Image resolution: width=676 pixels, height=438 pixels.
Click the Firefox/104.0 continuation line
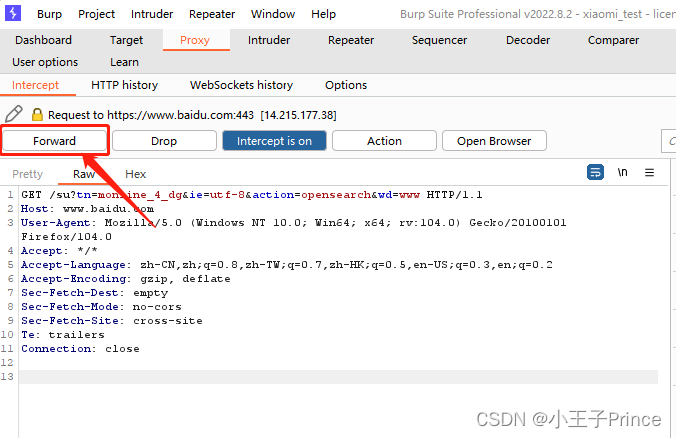tap(66, 237)
